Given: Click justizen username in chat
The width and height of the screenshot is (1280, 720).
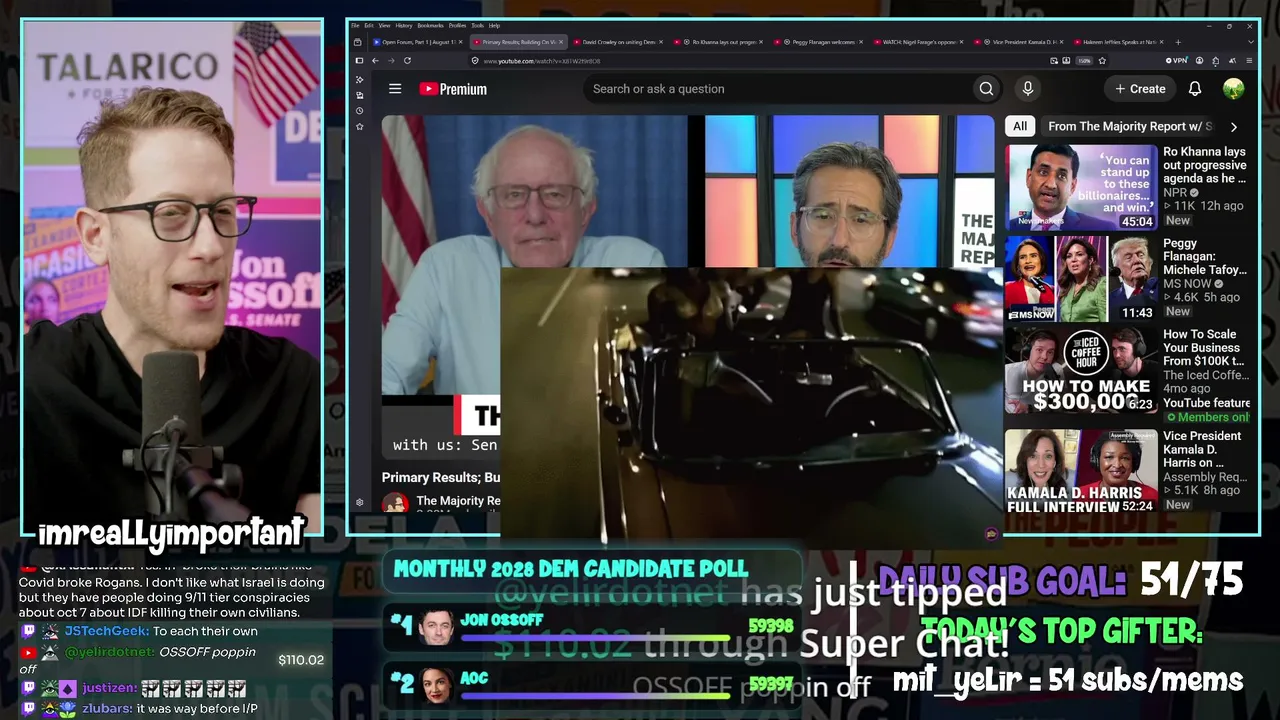Looking at the screenshot, I should point(108,689).
